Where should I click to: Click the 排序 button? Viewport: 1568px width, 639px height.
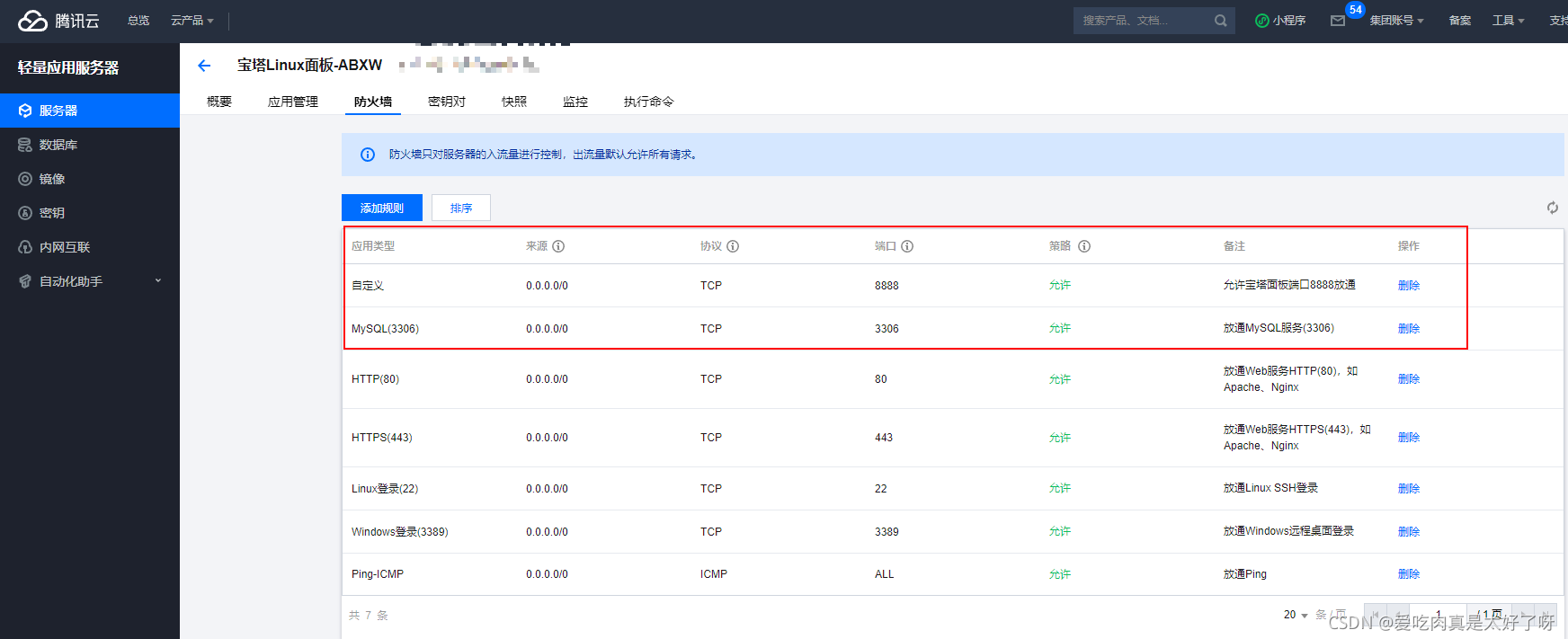pyautogui.click(x=461, y=208)
